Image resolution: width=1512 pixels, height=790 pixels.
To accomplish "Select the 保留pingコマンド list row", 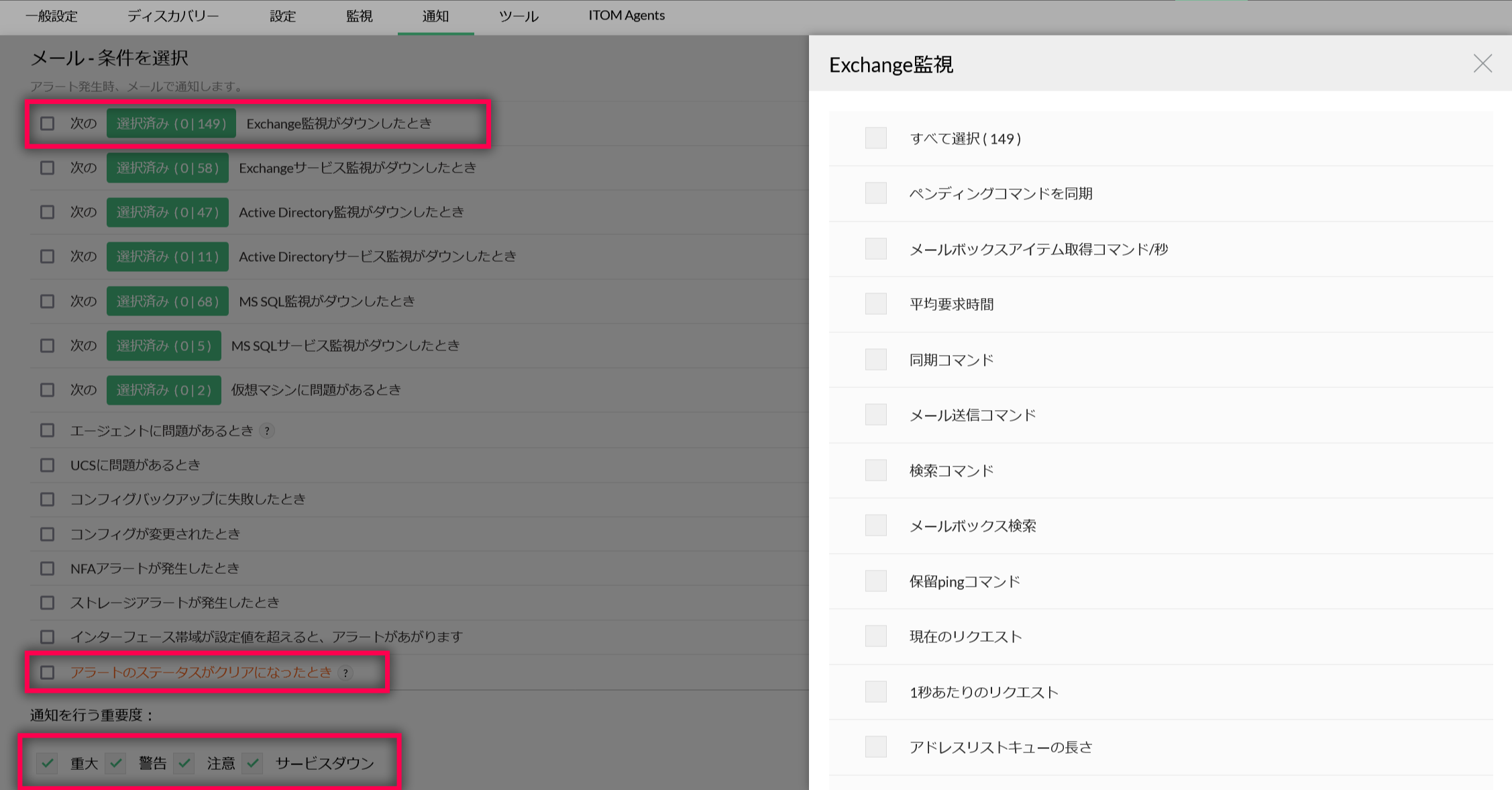I will point(965,581).
